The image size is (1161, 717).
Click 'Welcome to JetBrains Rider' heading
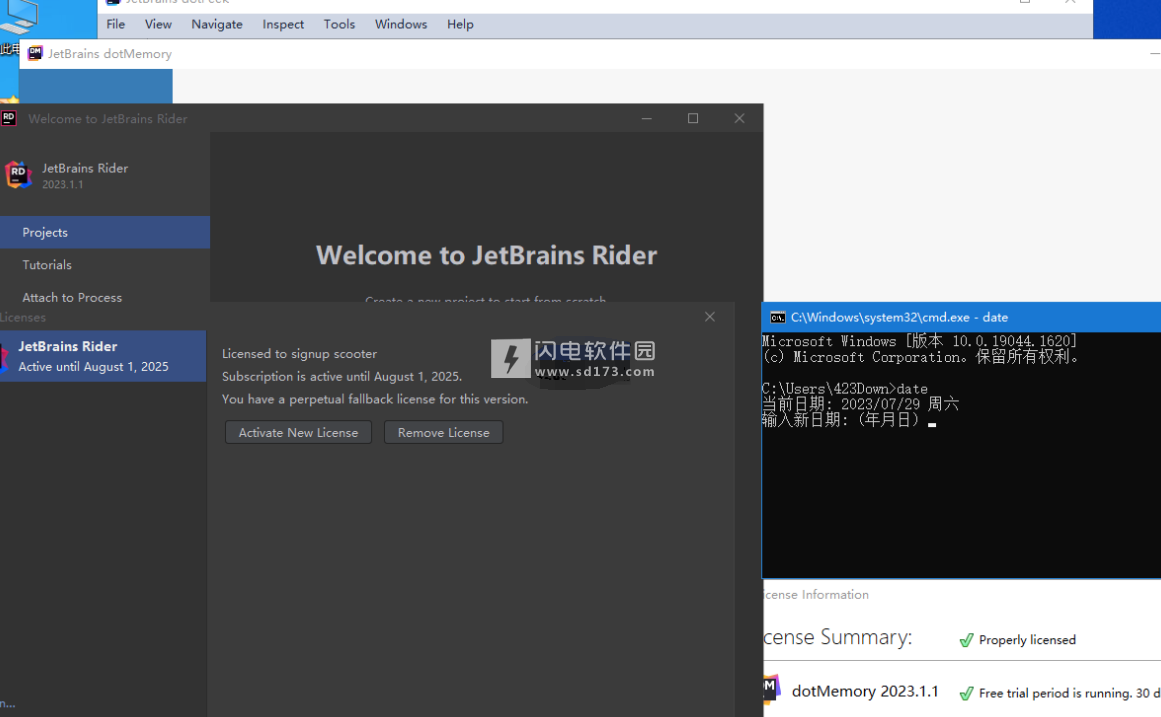click(x=486, y=255)
